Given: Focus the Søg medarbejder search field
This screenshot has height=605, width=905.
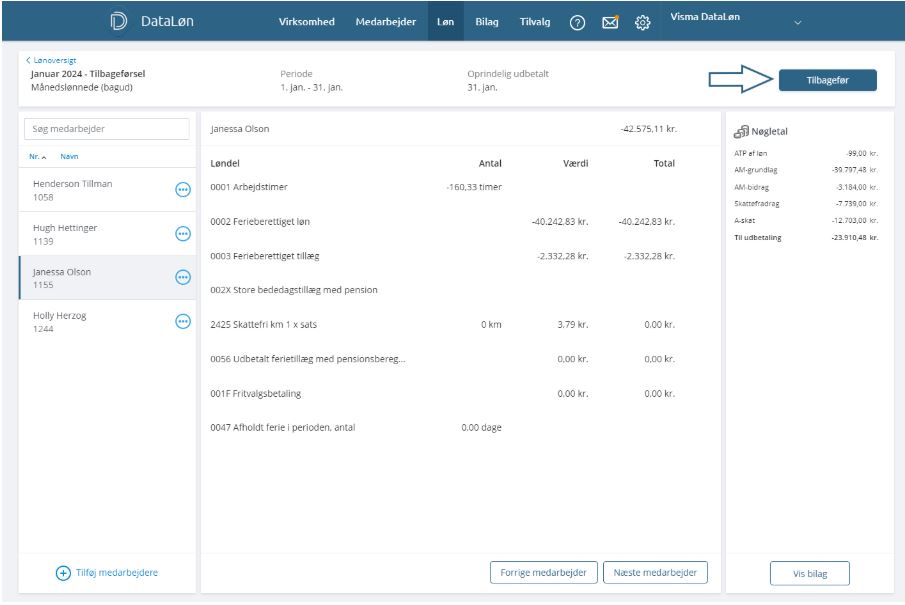Looking at the screenshot, I should tap(107, 129).
